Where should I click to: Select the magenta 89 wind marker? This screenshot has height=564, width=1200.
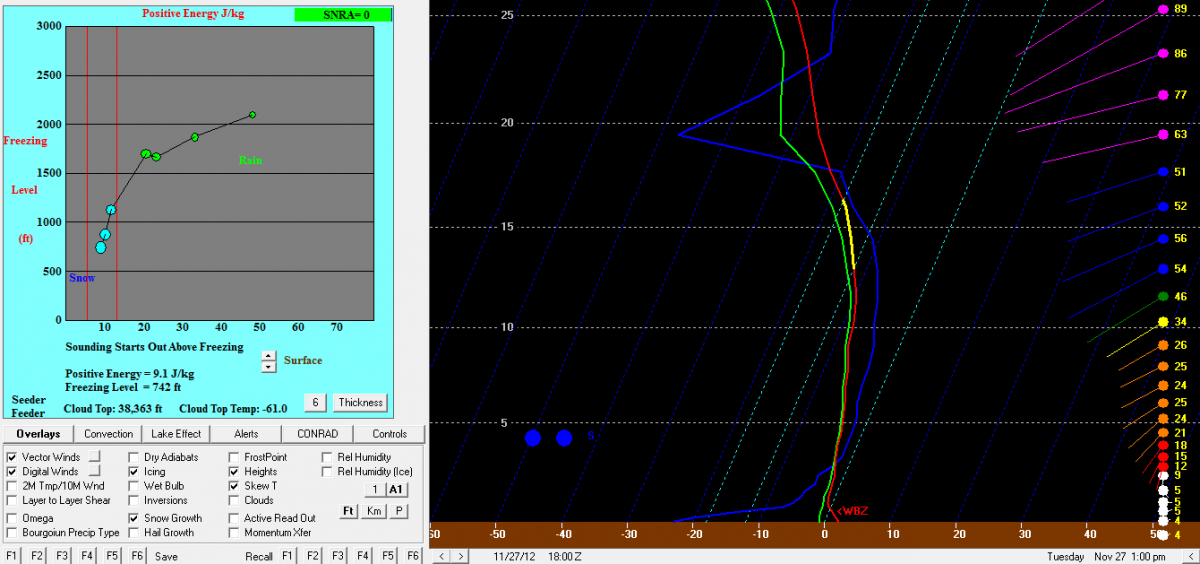pyautogui.click(x=1163, y=9)
